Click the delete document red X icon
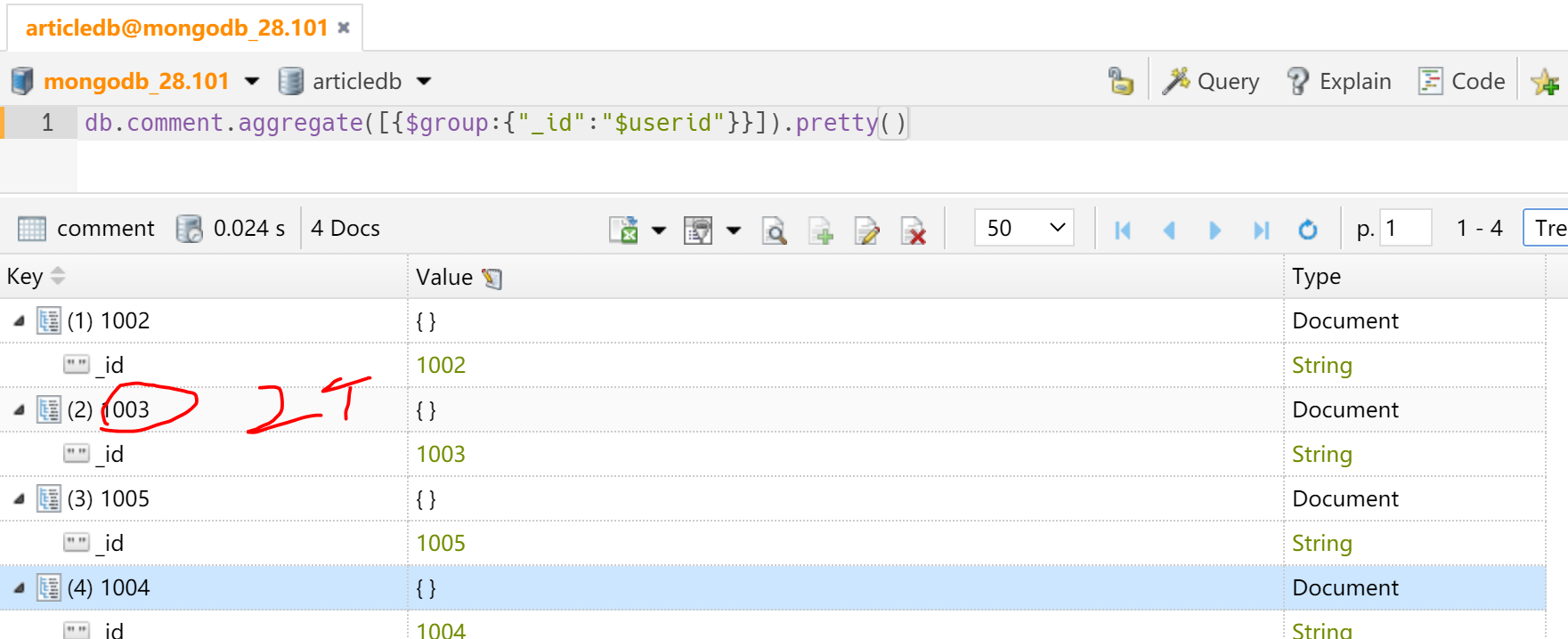The image size is (1568, 639). point(914,230)
